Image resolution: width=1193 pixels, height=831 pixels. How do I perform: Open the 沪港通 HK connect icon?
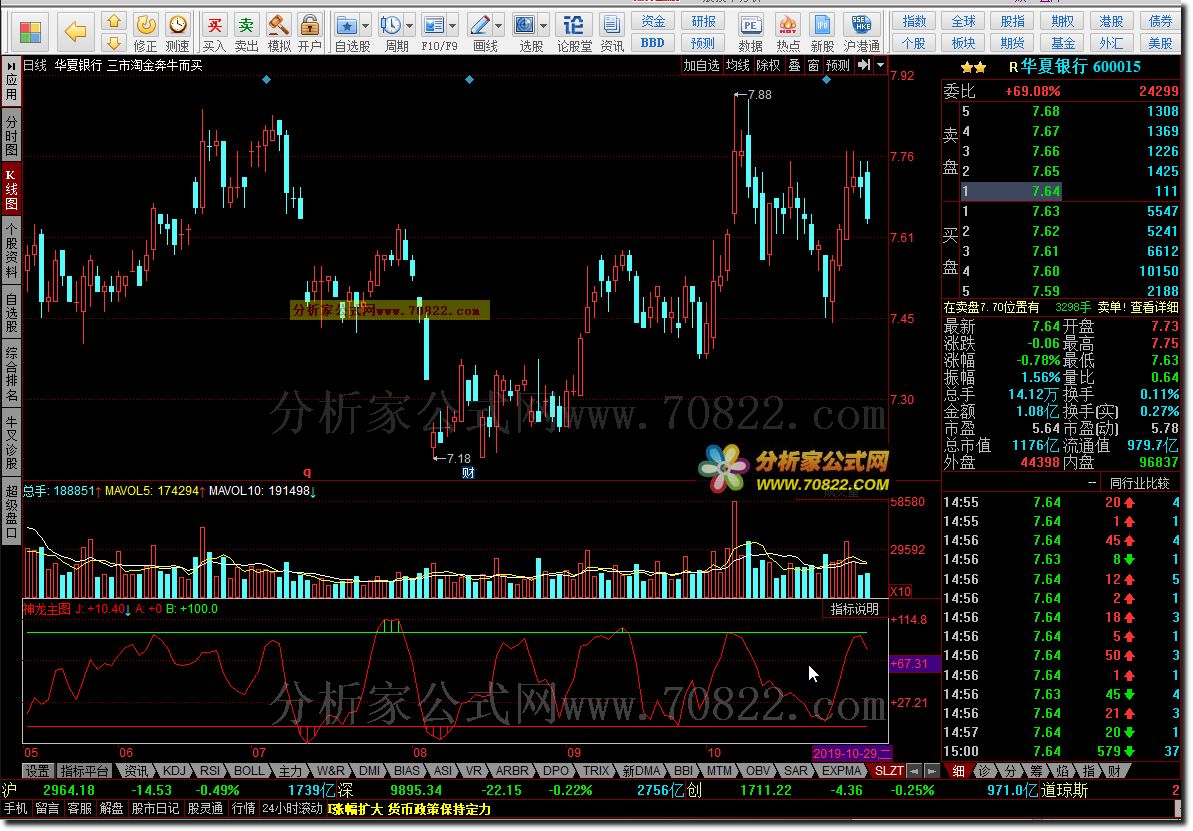[x=862, y=33]
